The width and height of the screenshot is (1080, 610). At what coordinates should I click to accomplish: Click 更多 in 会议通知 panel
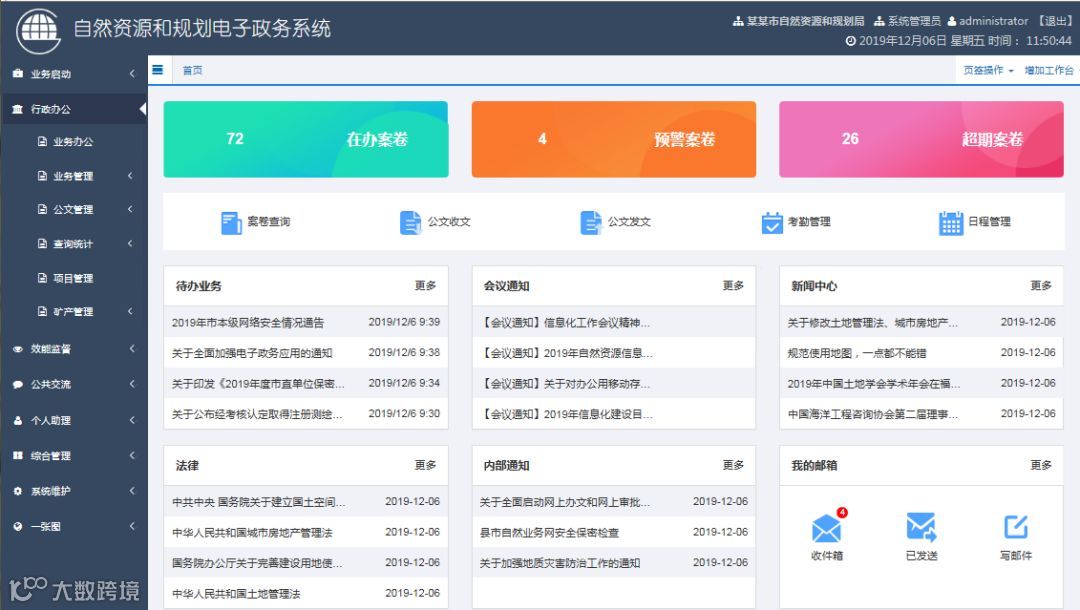point(733,285)
